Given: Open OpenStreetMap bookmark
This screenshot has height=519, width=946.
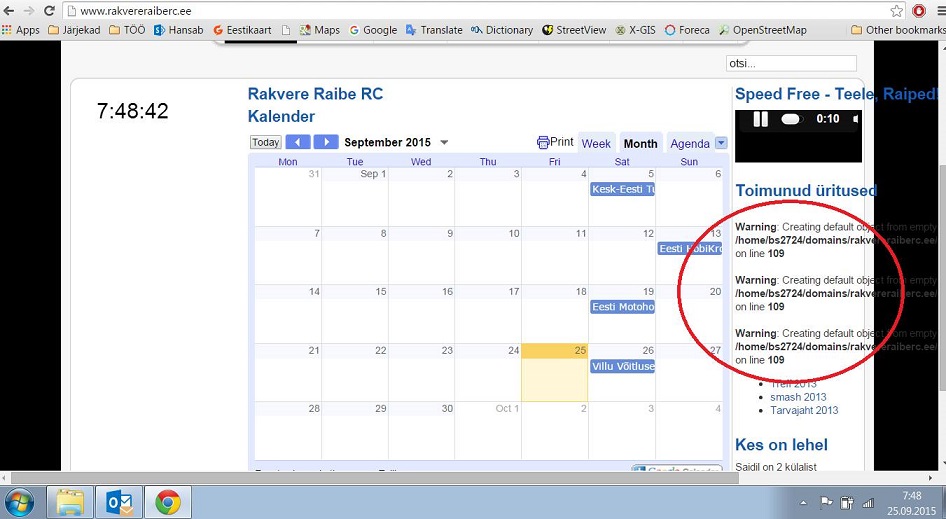Looking at the screenshot, I should [763, 30].
